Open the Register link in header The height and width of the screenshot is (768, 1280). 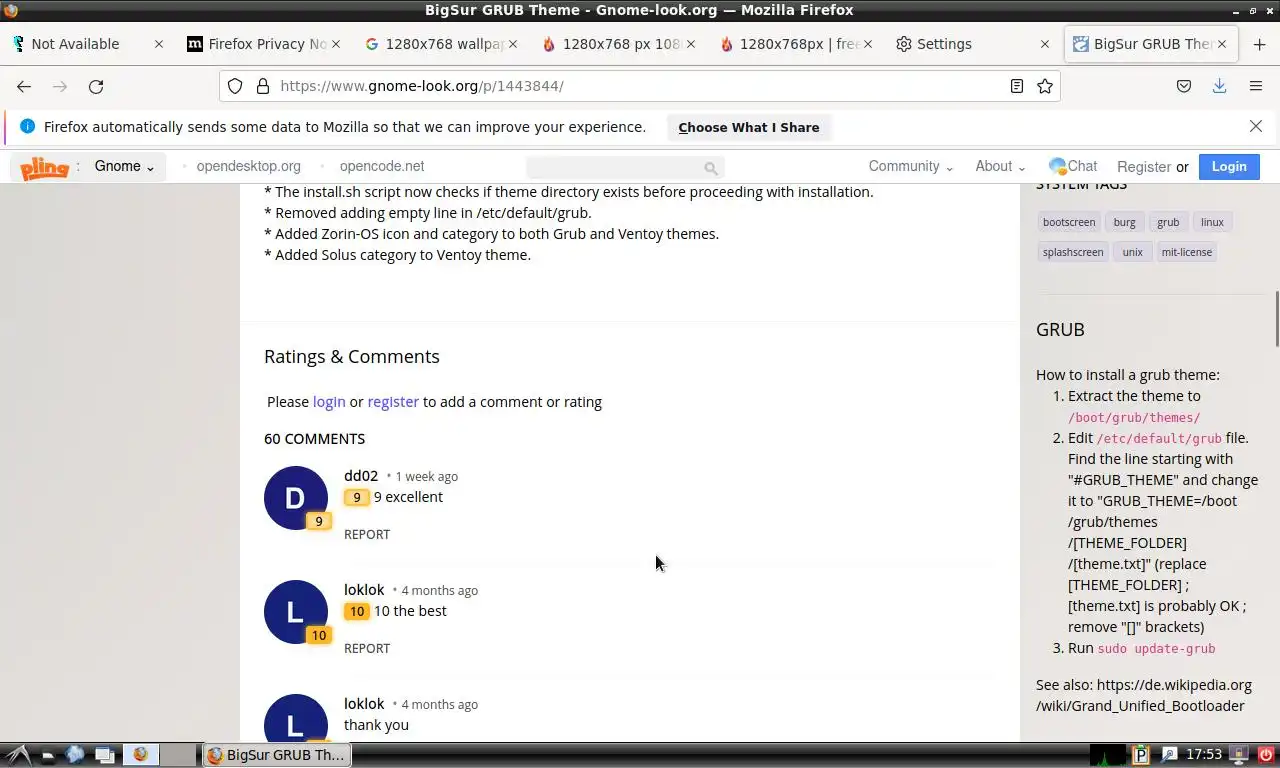[x=1144, y=167]
